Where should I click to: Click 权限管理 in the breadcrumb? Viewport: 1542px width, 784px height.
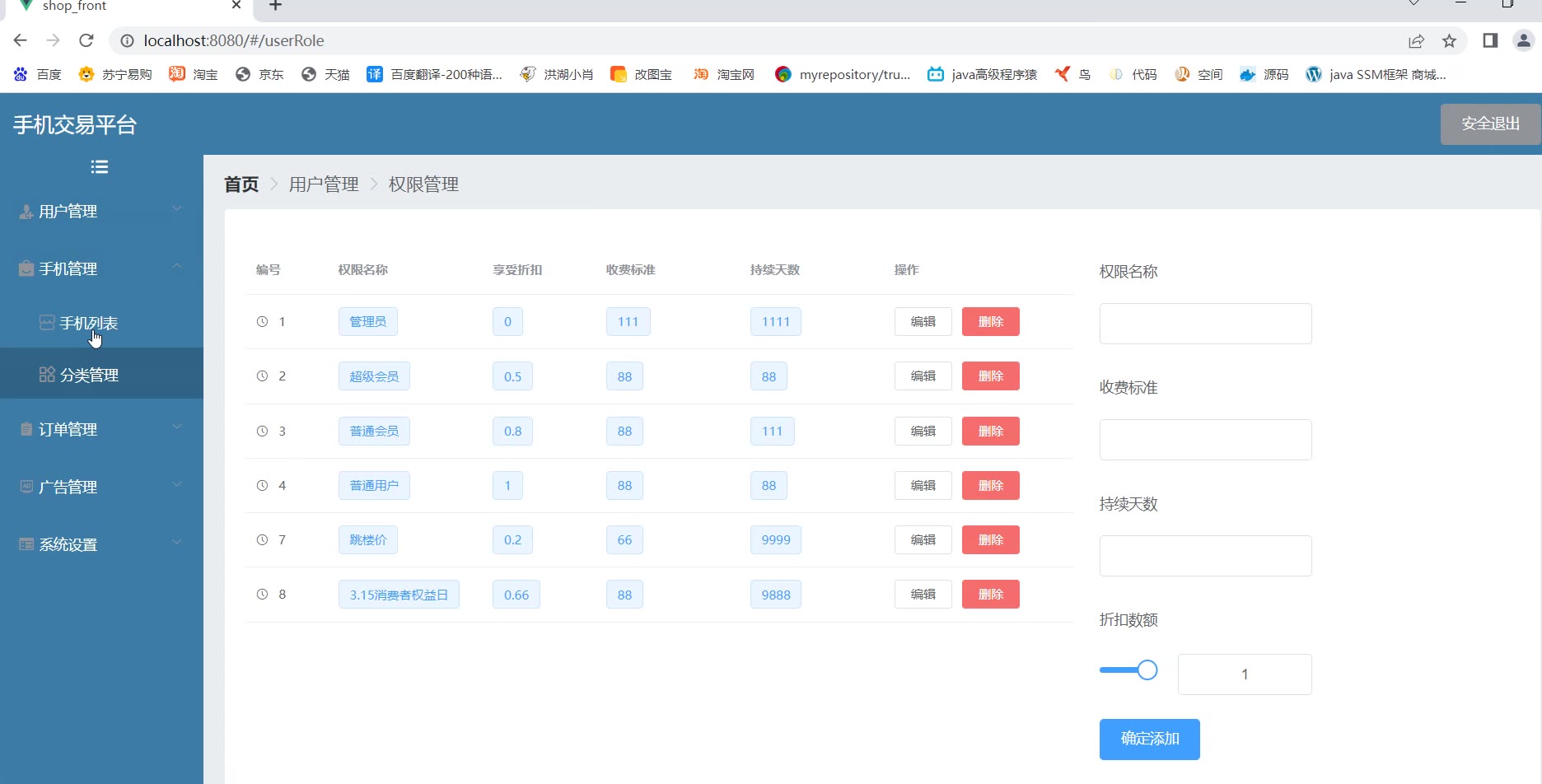(423, 184)
